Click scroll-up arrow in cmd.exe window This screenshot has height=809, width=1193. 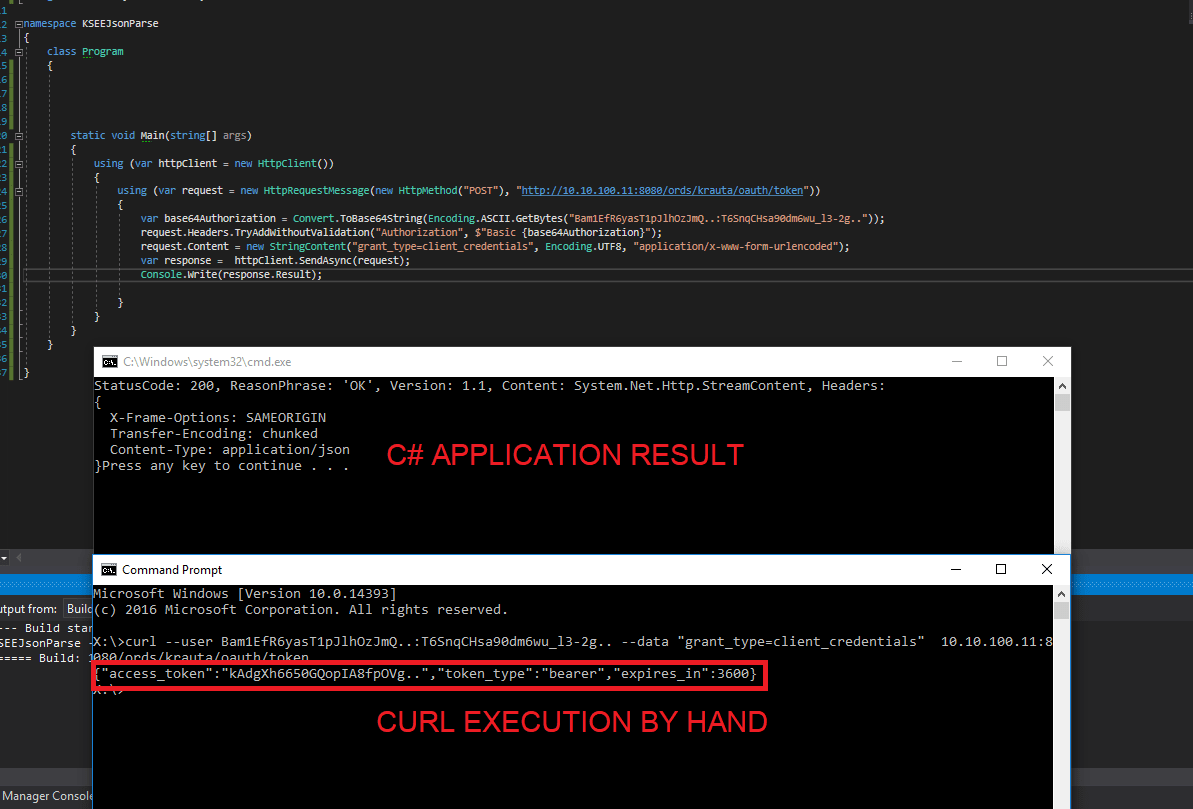(1062, 386)
